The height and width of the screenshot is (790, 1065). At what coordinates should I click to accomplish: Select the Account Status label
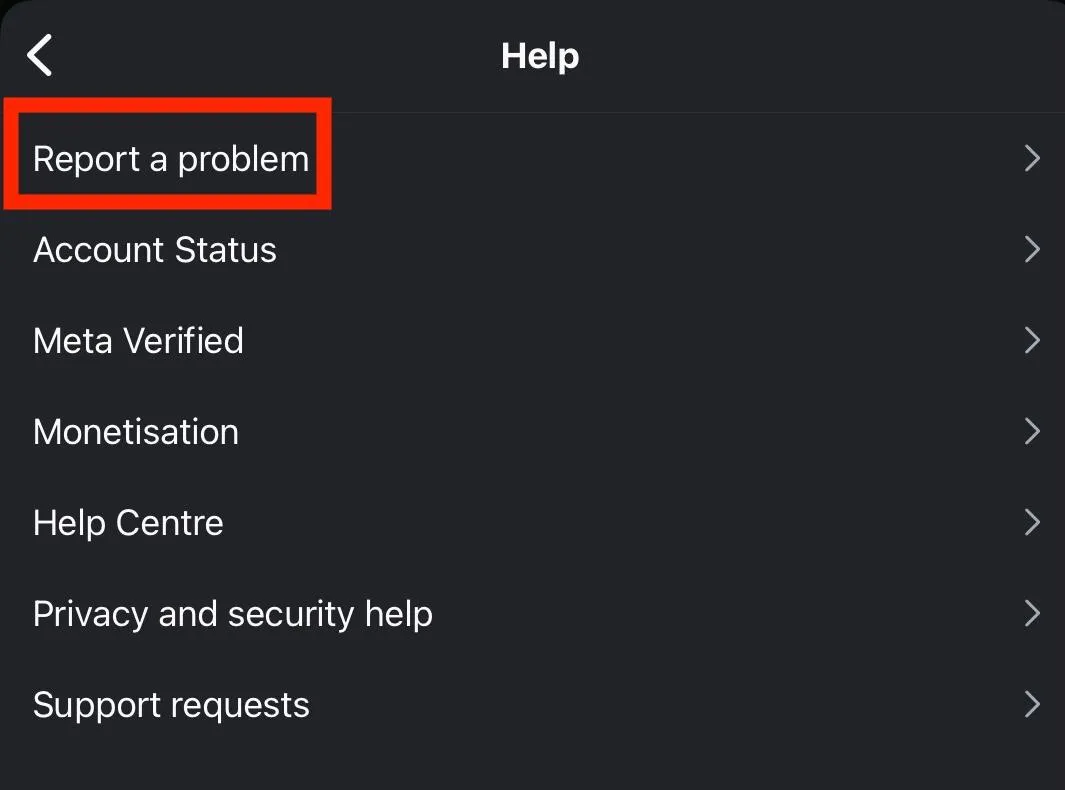(x=155, y=250)
